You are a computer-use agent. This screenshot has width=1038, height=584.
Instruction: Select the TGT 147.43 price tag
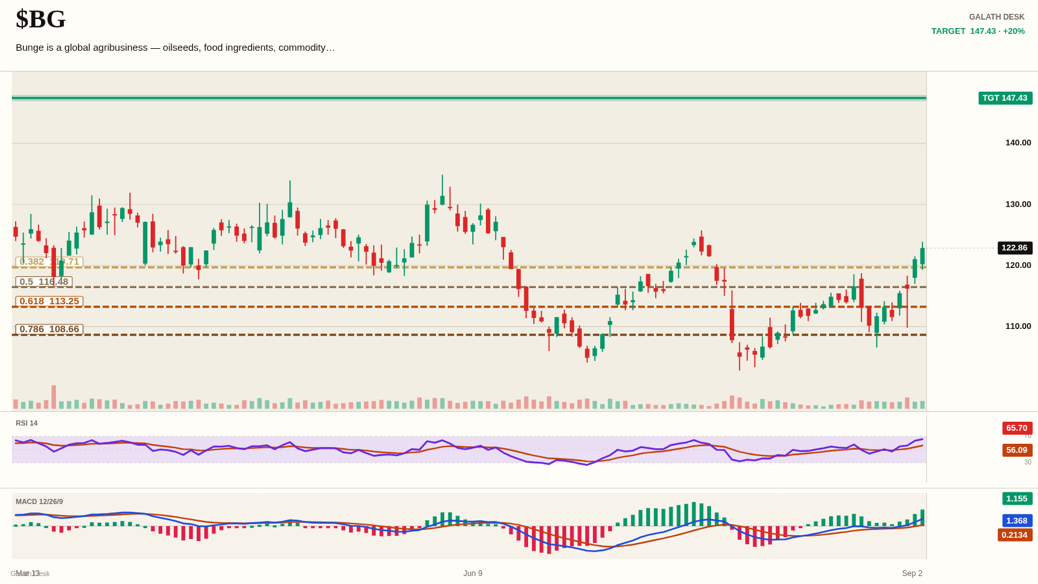tap(1005, 98)
